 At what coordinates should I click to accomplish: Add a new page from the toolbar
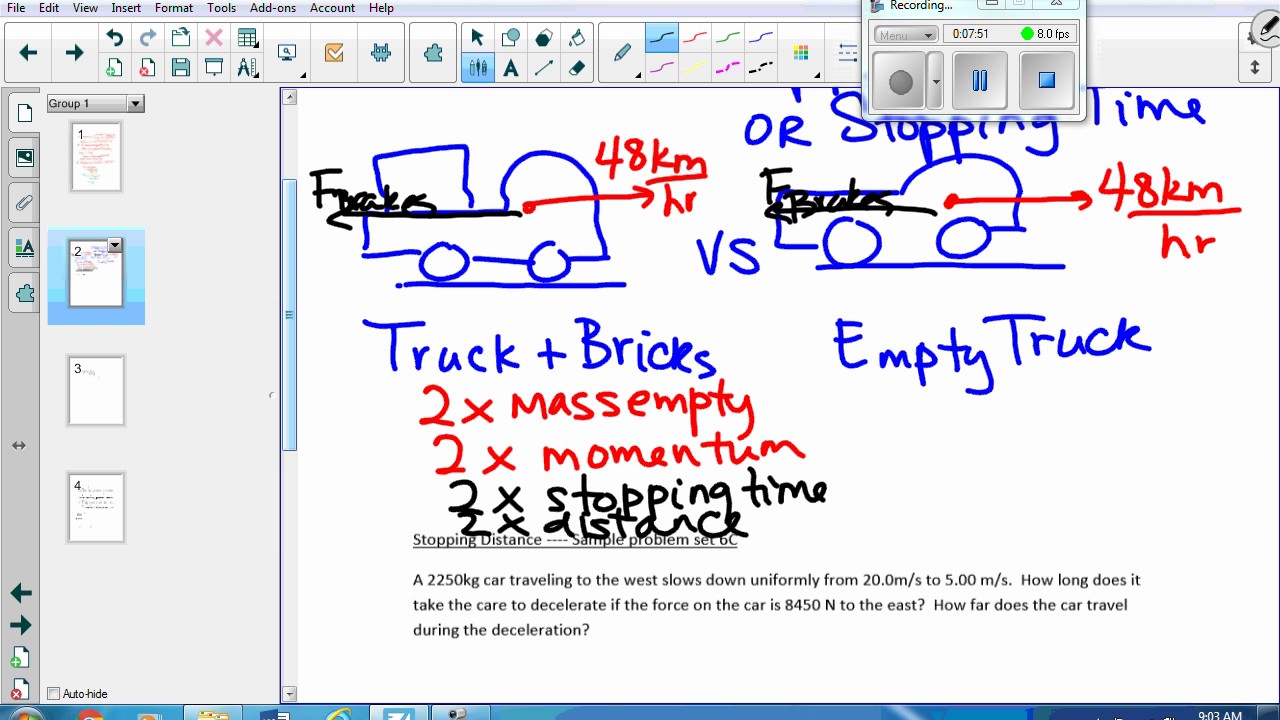[115, 68]
